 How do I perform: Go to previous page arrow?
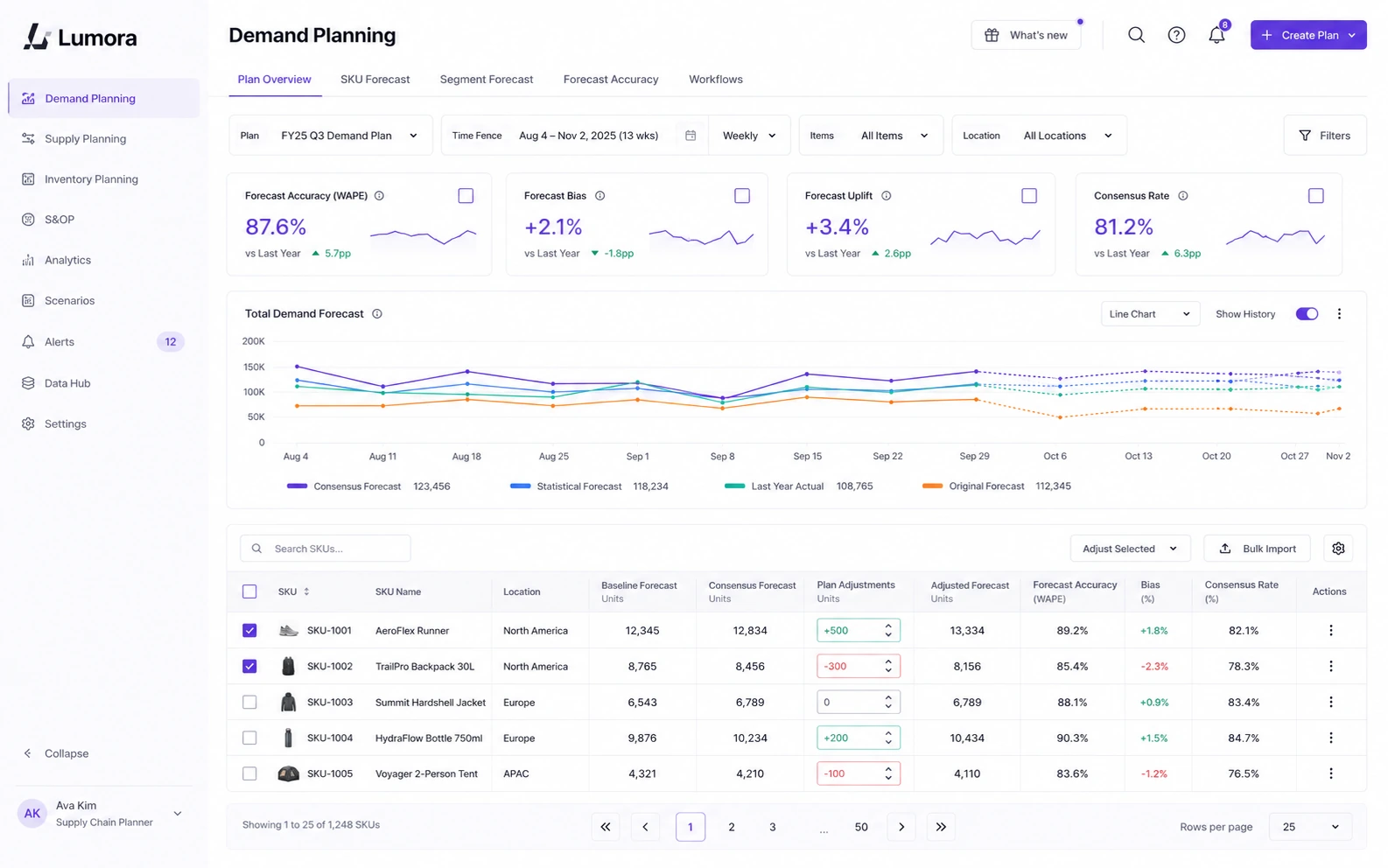(646, 827)
